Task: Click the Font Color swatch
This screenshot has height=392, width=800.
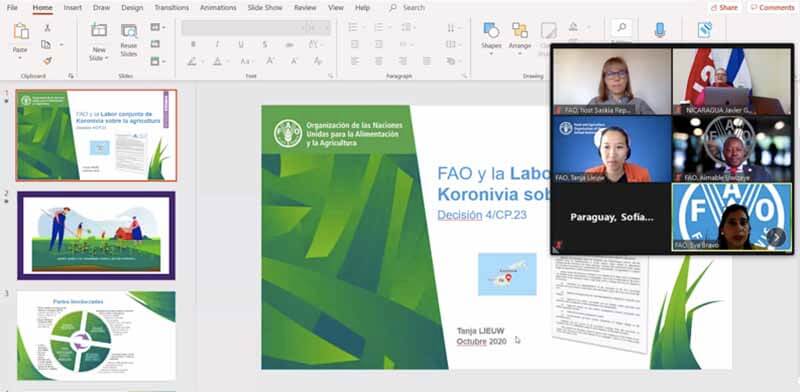Action: pyautogui.click(x=217, y=61)
